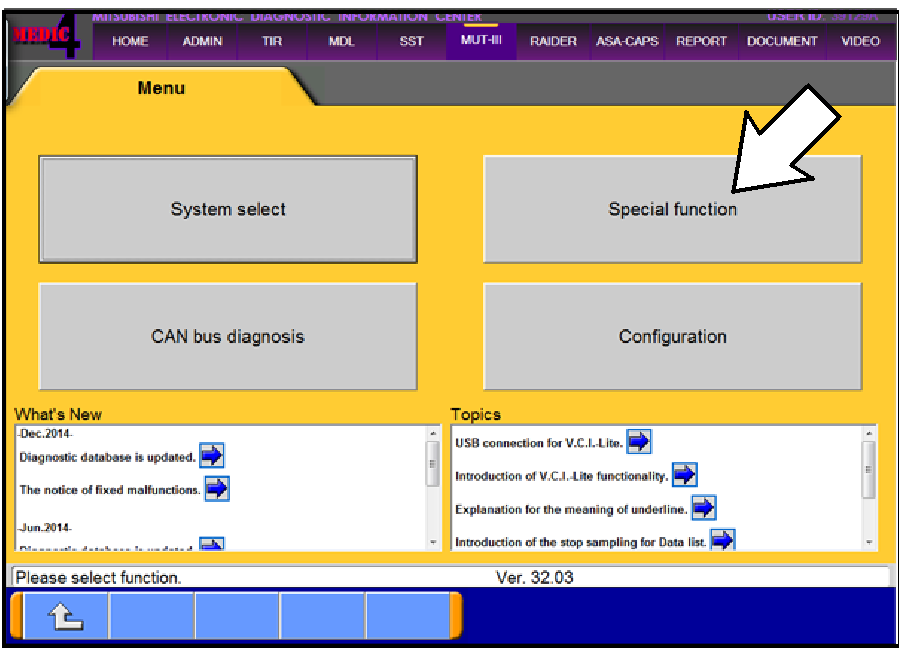Open the System select function

(228, 210)
